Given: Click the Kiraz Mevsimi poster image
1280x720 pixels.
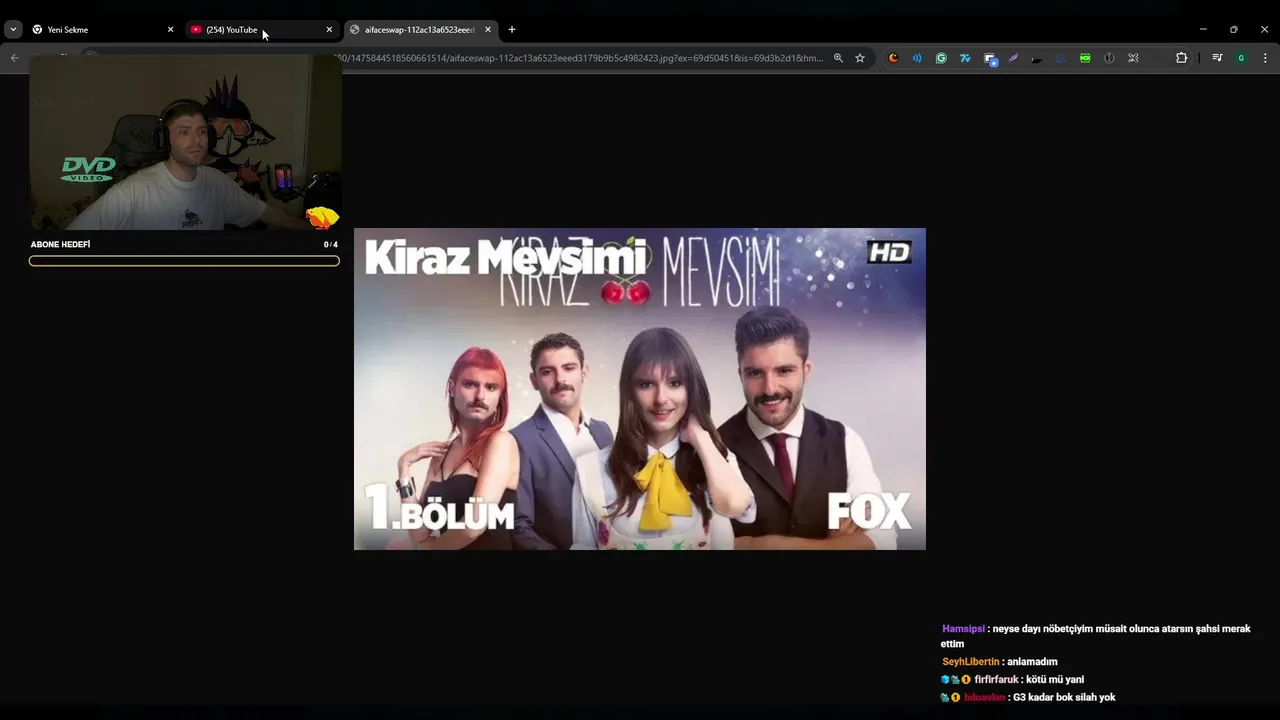Looking at the screenshot, I should pos(640,389).
